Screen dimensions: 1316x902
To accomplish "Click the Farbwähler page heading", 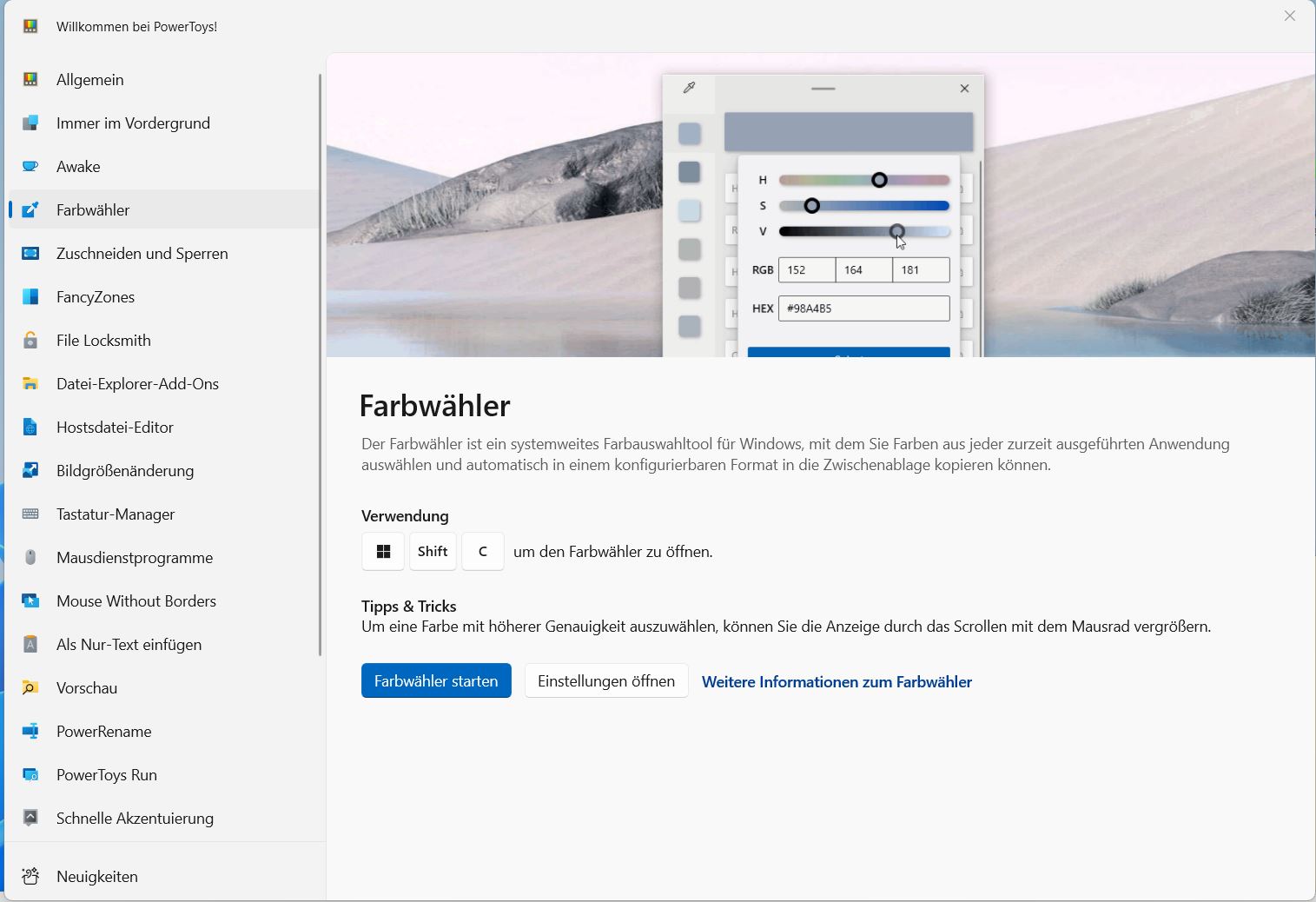I will pyautogui.click(x=434, y=406).
